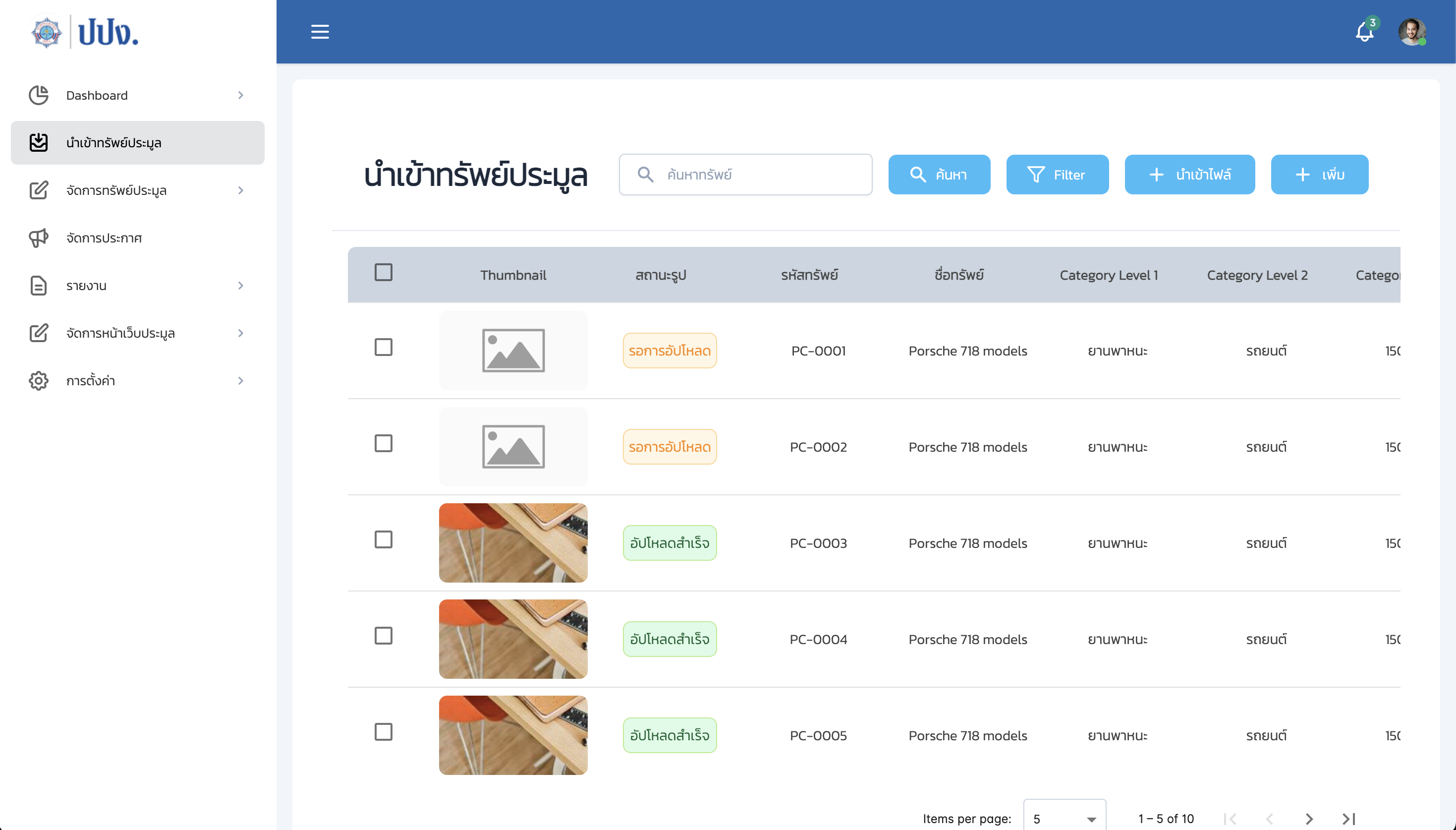1456x830 pixels.
Task: Open PC-0005 photo thumbnail
Action: [x=513, y=735]
